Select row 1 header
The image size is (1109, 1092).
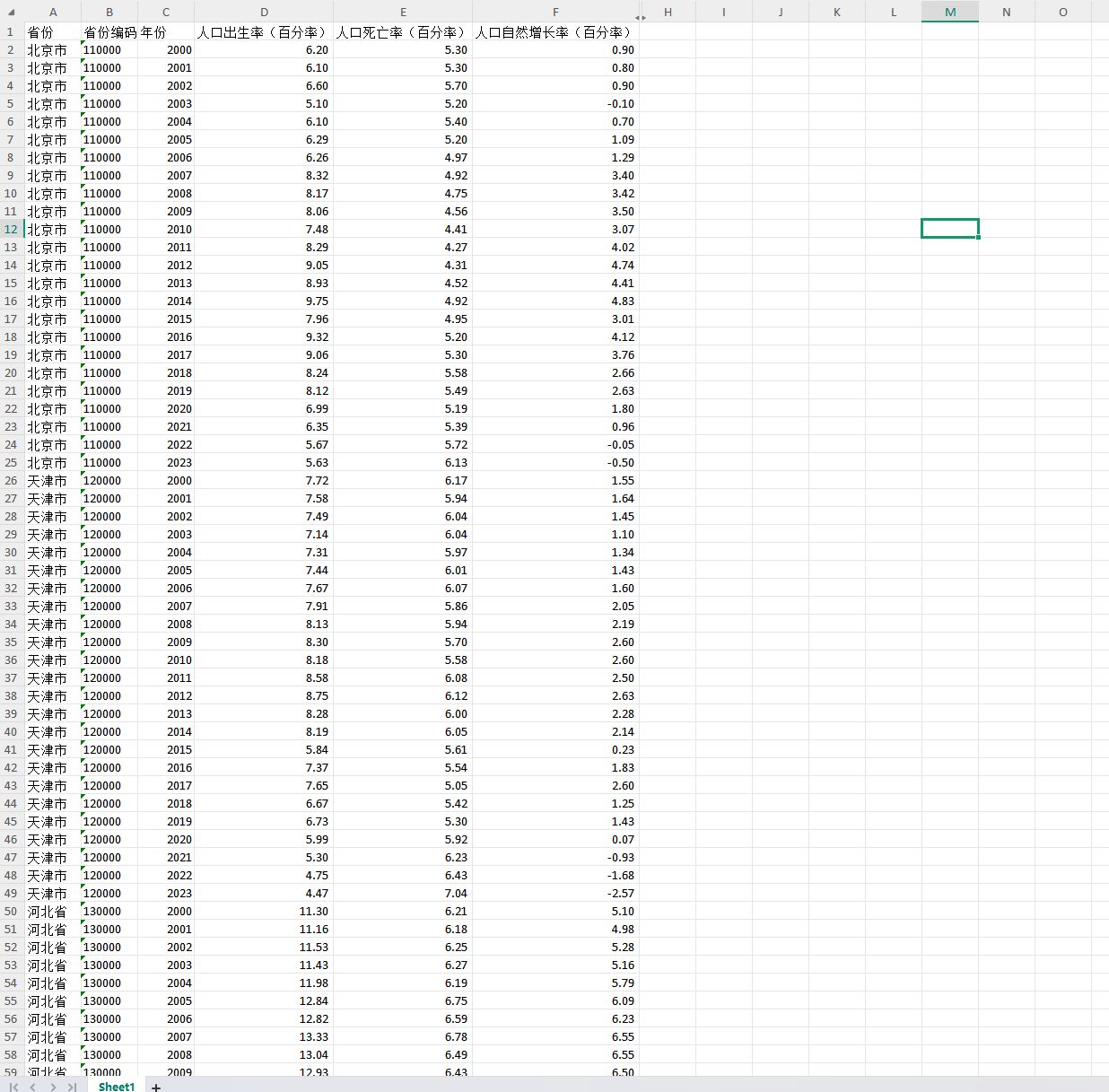[x=11, y=31]
